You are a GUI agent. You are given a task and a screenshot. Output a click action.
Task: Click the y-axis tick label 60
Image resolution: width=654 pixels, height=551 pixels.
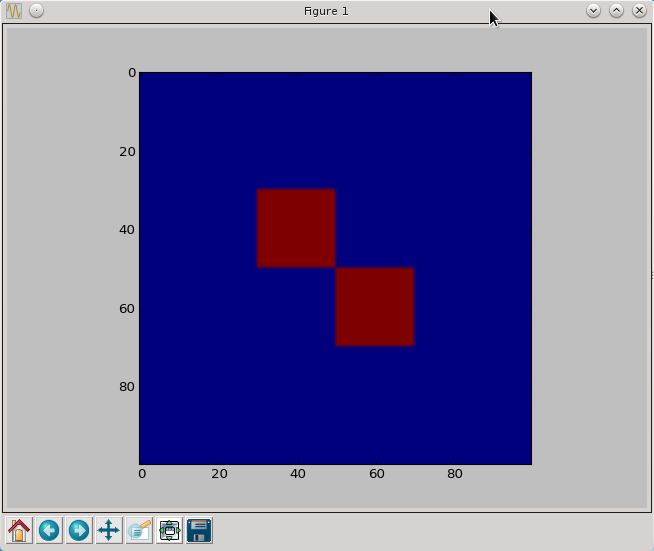coord(127,308)
